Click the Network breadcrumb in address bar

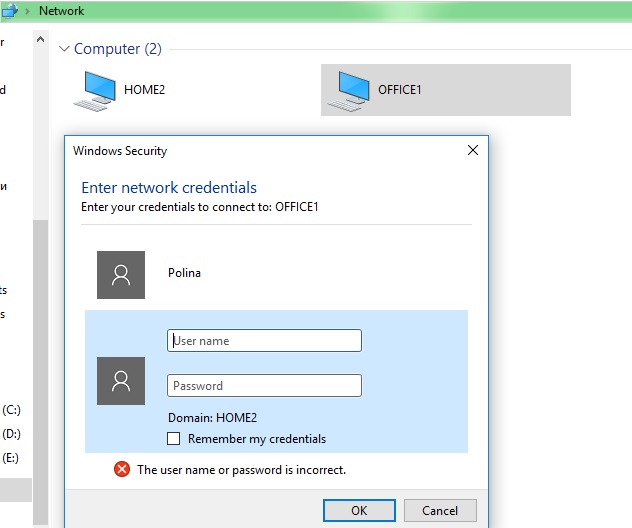61,11
